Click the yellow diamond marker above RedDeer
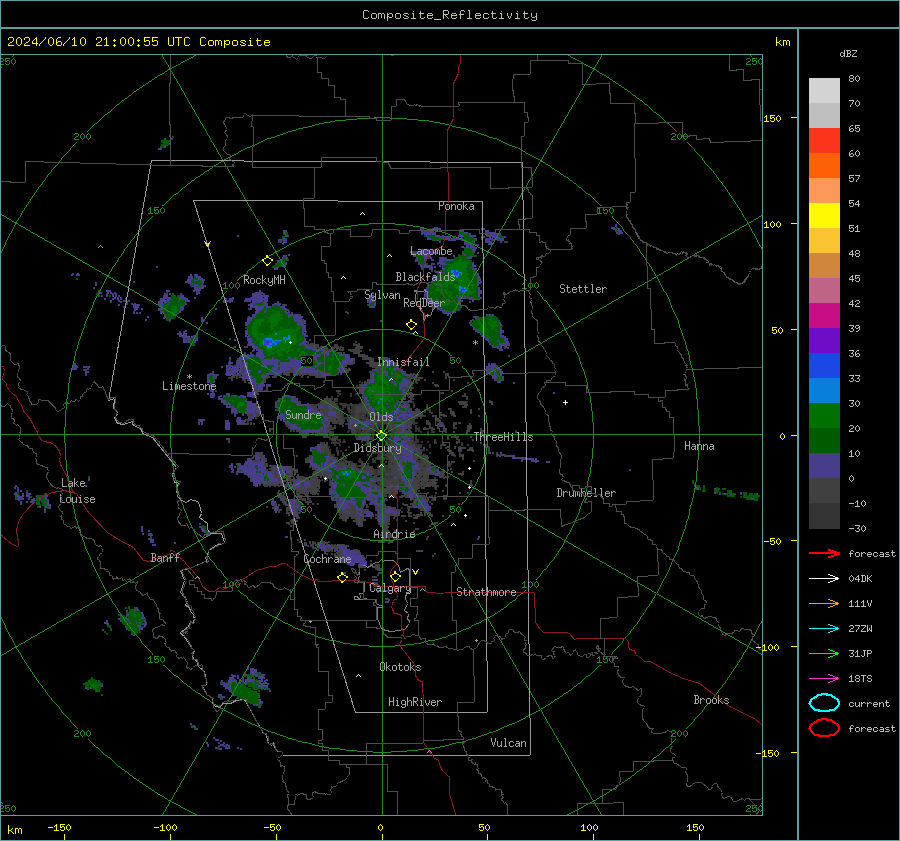900x841 pixels. pos(411,325)
